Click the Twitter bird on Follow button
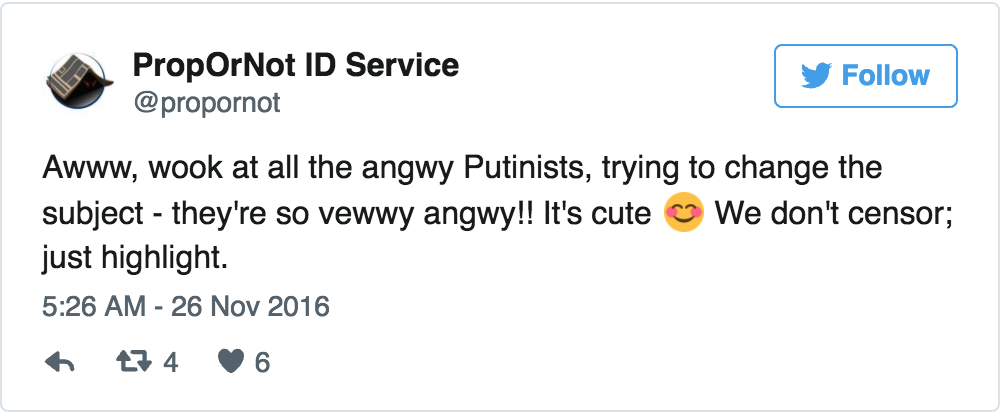 pyautogui.click(x=817, y=76)
